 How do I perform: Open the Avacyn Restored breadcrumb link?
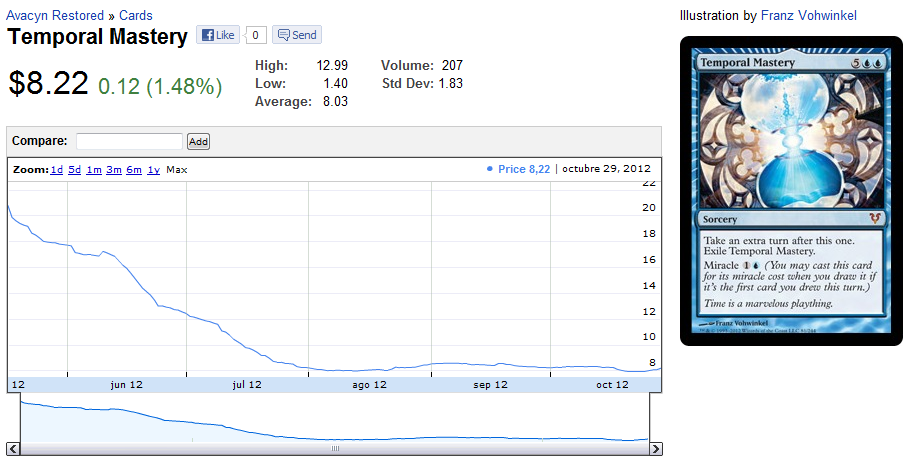point(55,15)
